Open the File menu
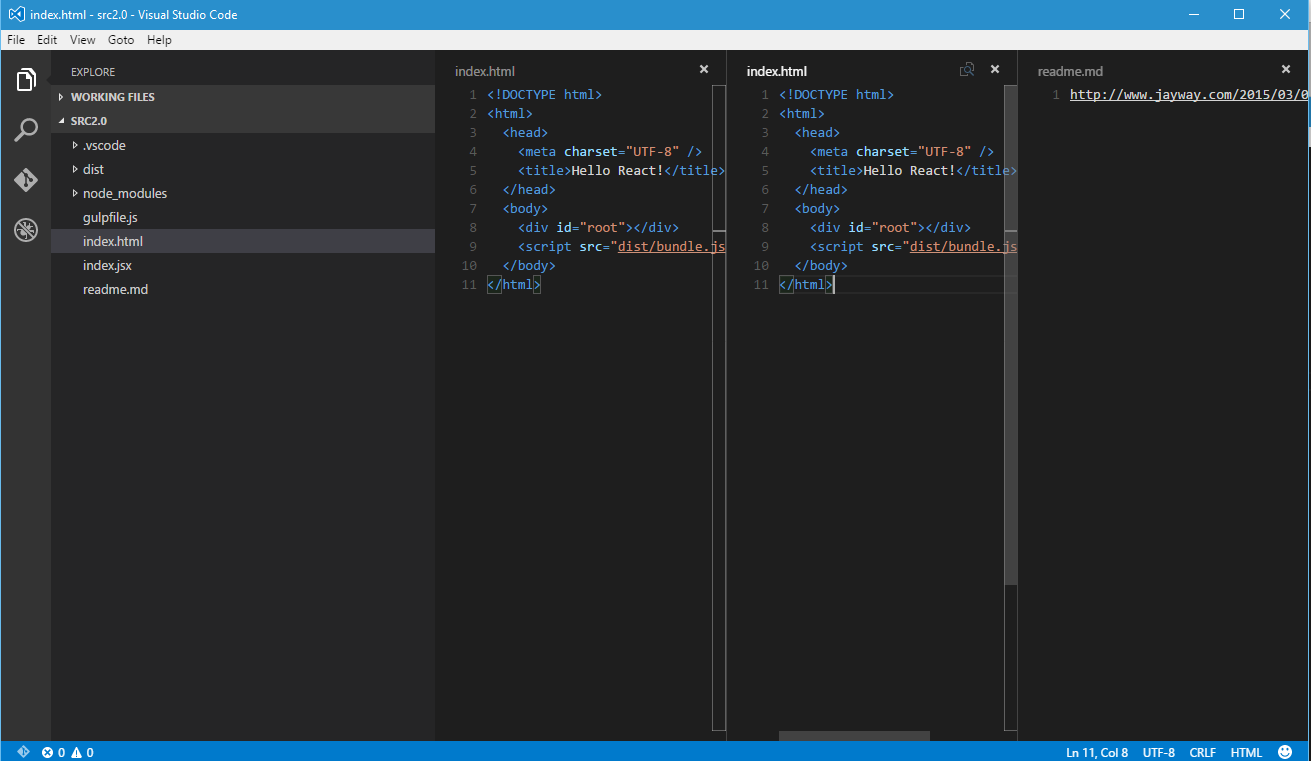The width and height of the screenshot is (1311, 762). pyautogui.click(x=16, y=40)
